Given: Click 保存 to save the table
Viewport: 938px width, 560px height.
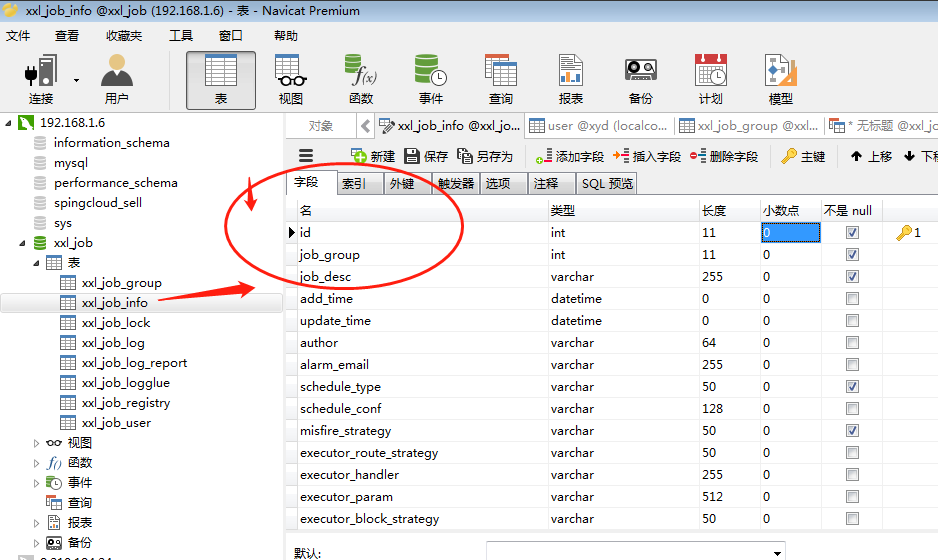Looking at the screenshot, I should (x=426, y=156).
